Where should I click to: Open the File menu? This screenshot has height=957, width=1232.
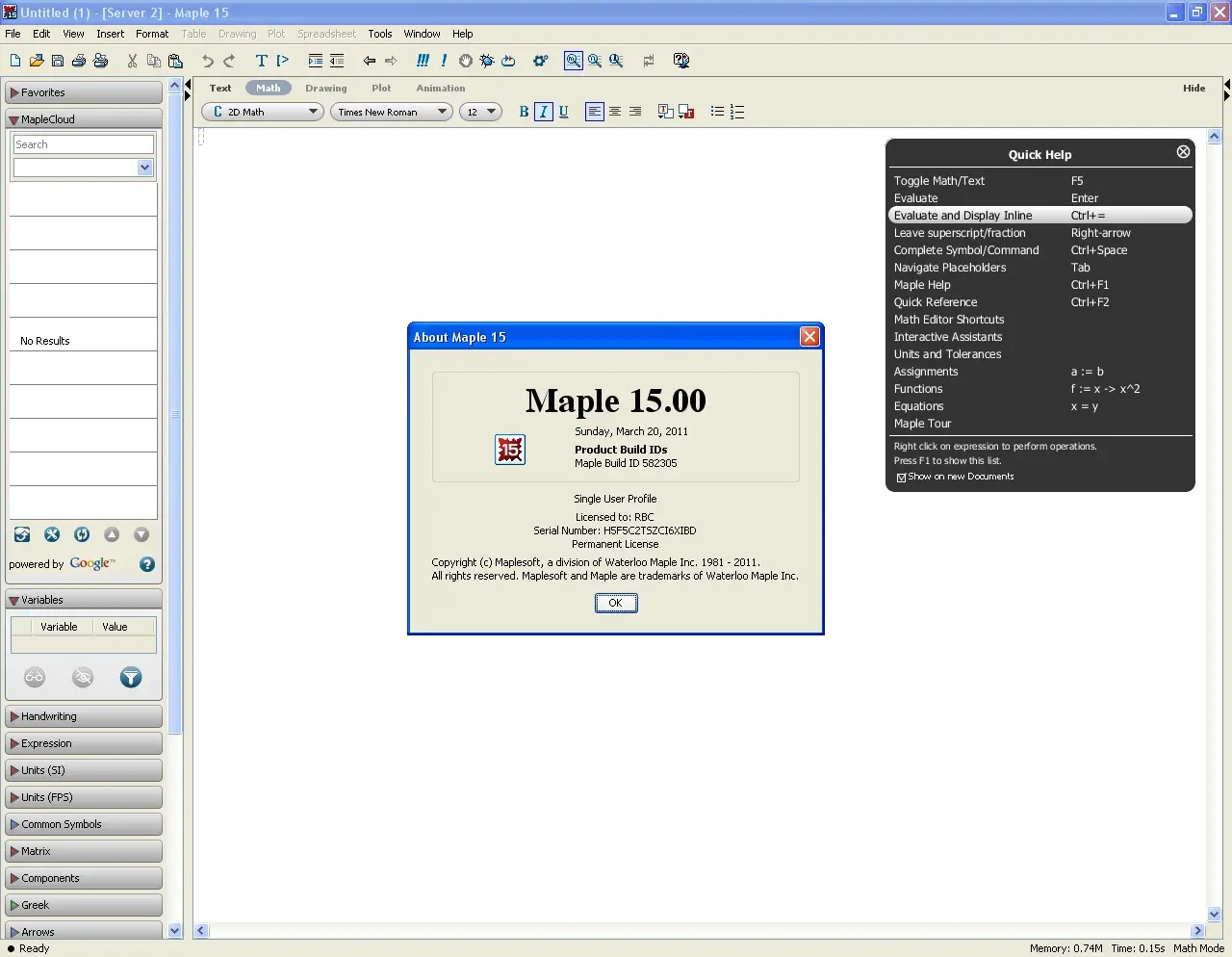[x=13, y=34]
